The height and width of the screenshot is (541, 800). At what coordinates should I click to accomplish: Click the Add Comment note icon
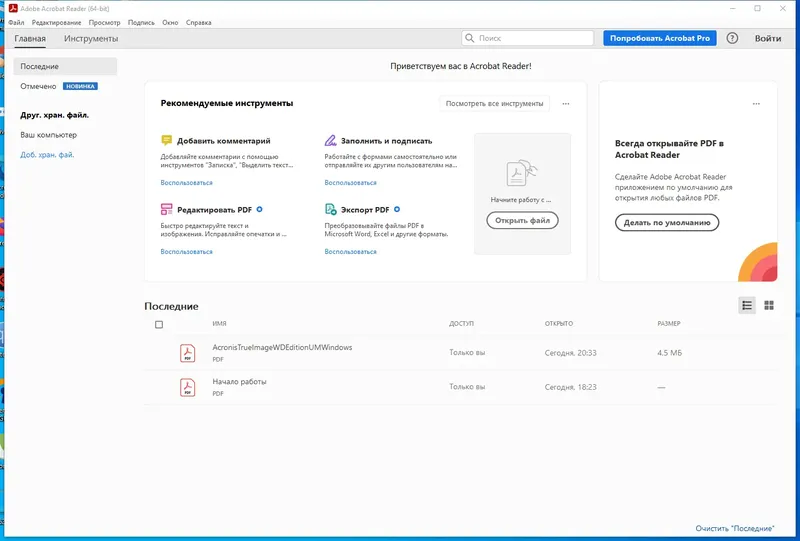click(x=166, y=140)
